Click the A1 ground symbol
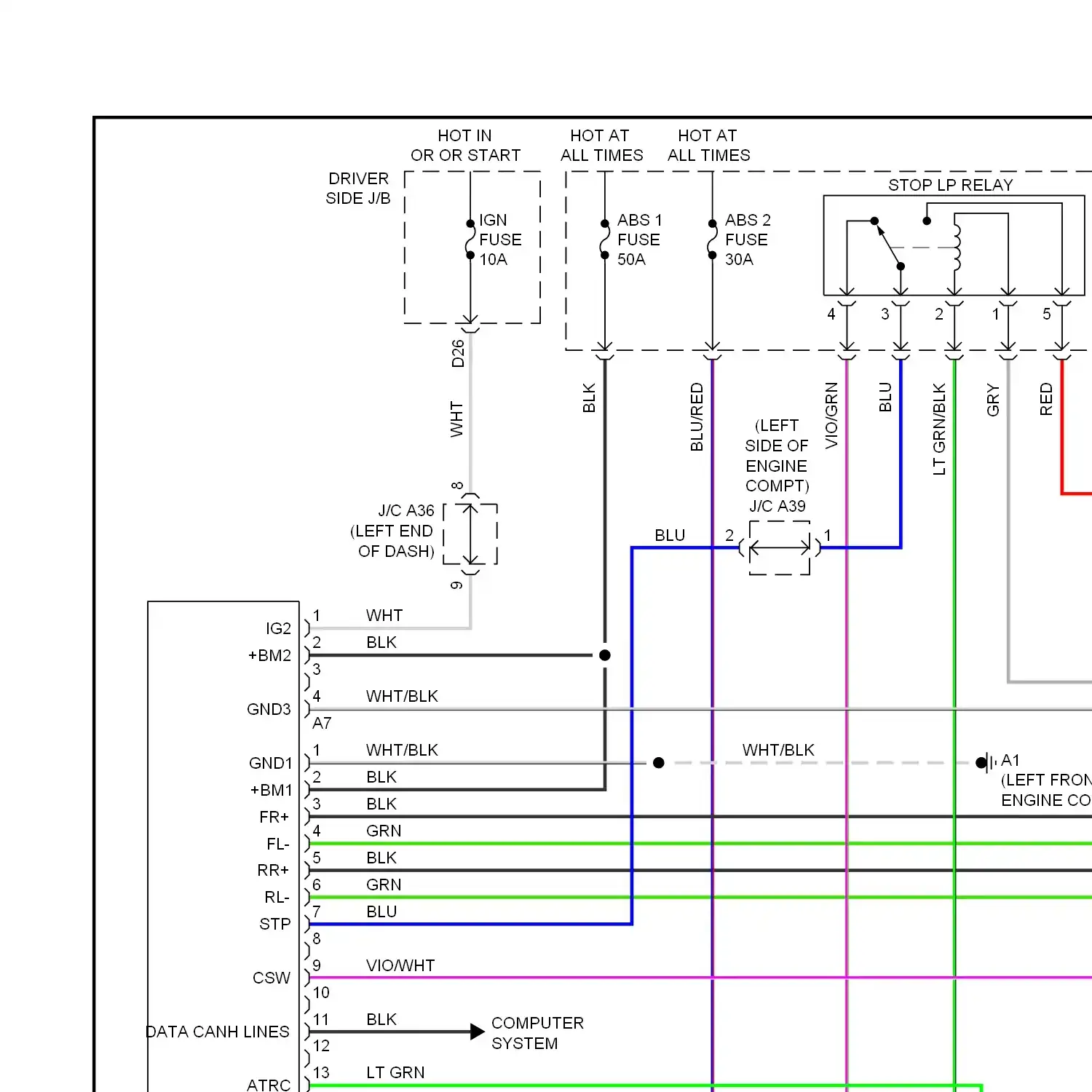This screenshot has height=1092, width=1092. pos(988,763)
